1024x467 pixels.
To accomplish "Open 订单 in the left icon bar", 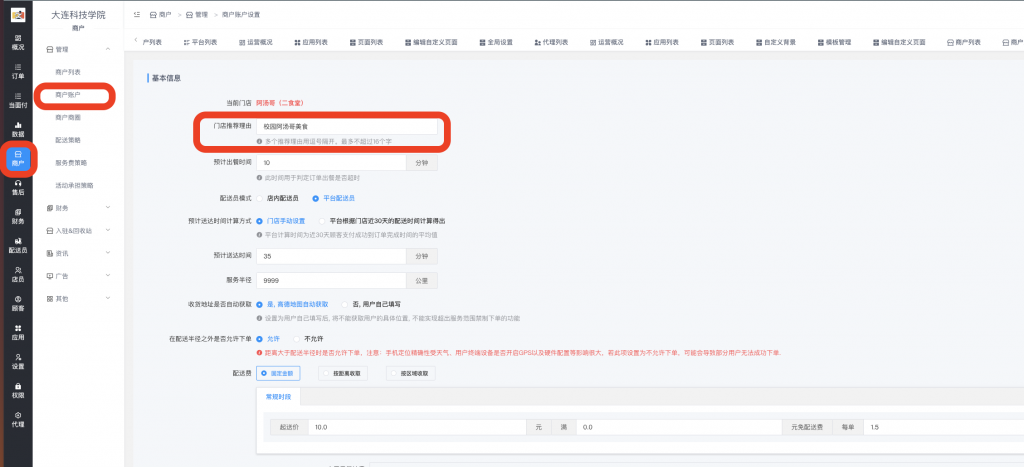I will tap(18, 71).
